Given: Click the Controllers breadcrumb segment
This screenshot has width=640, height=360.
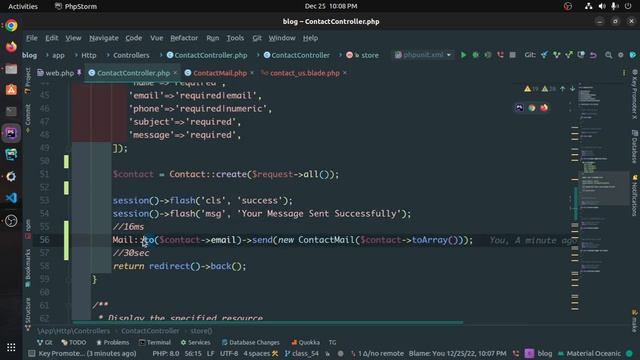Looking at the screenshot, I should [131, 55].
